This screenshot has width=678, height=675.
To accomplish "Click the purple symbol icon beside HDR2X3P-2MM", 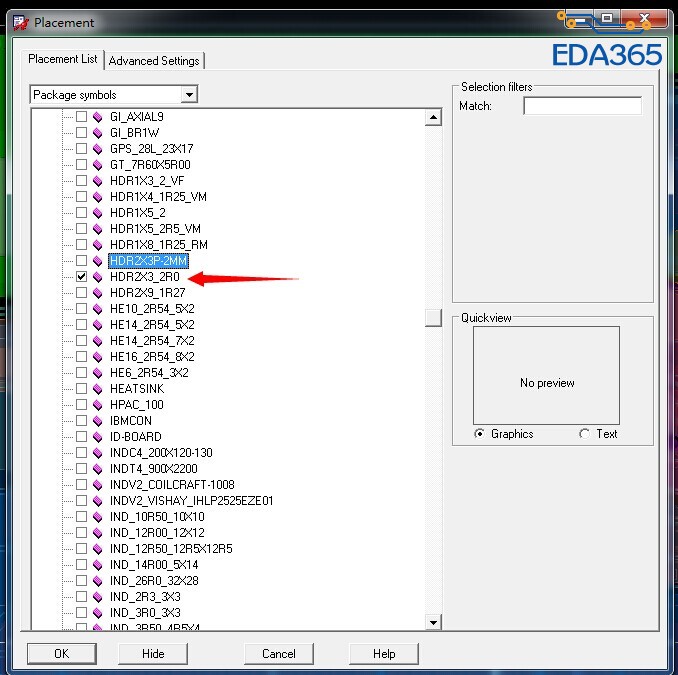I will 98,261.
